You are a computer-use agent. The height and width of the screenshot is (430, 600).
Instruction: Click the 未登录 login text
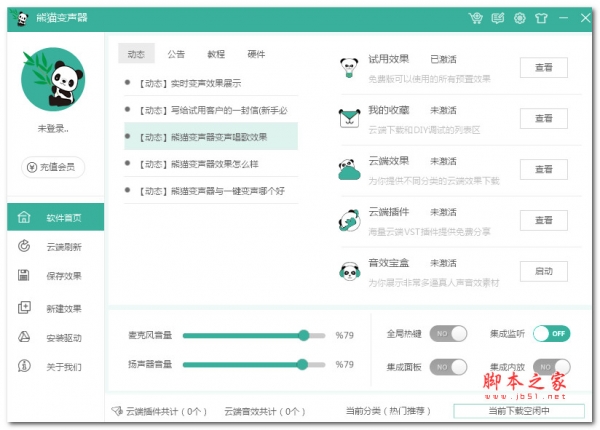[53, 129]
